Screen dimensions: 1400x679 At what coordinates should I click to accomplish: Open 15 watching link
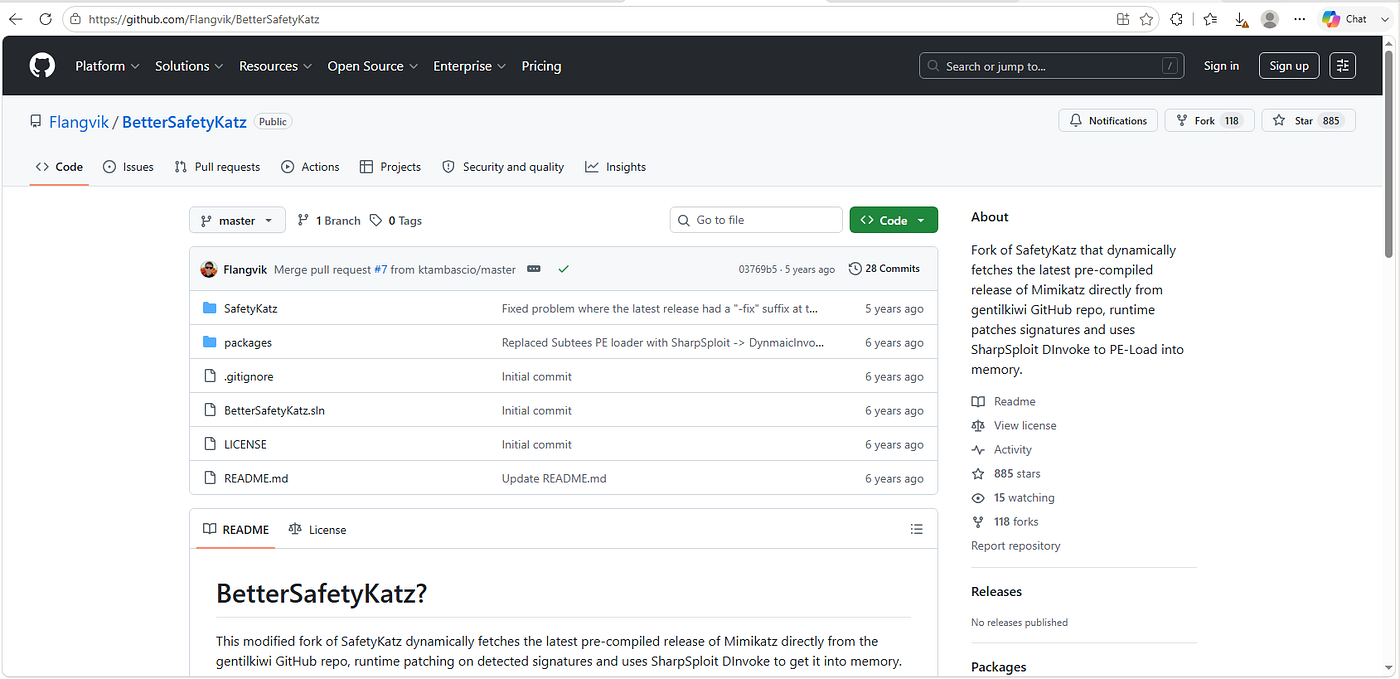pos(1024,497)
